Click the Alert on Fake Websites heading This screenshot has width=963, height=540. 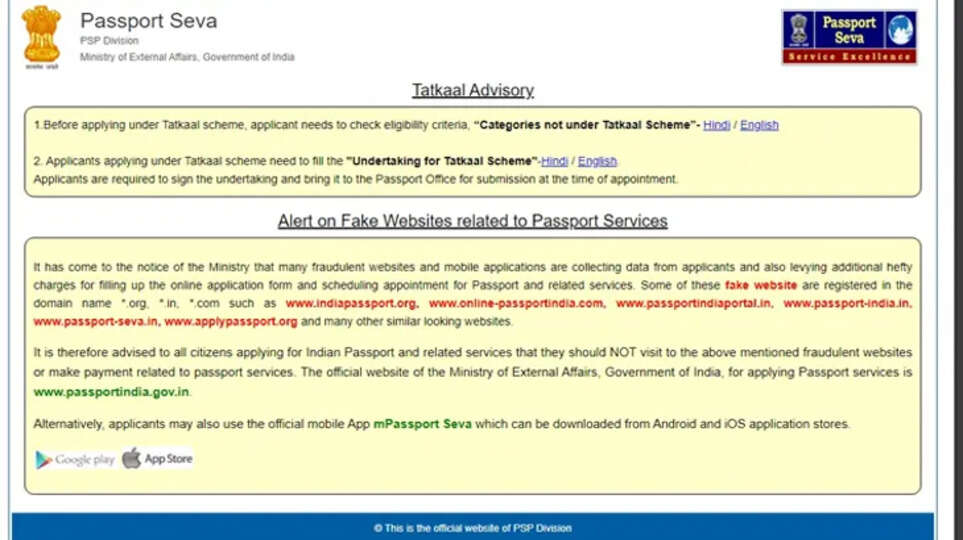pyautogui.click(x=473, y=221)
